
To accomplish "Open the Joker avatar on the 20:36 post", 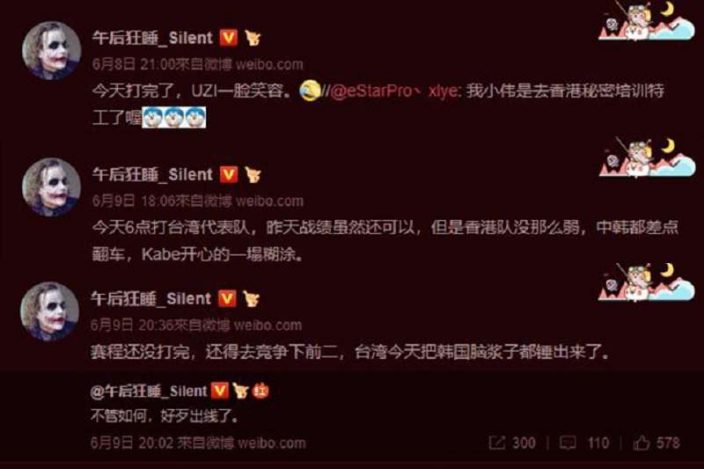I will (x=50, y=311).
